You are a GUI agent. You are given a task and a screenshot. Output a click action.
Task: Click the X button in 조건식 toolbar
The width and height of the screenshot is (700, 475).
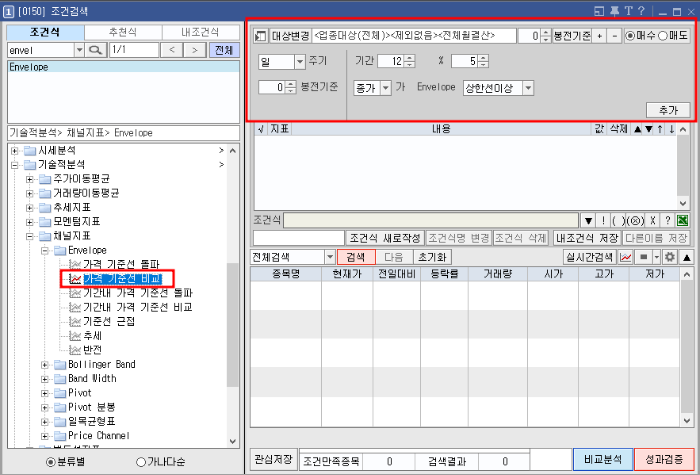653,221
